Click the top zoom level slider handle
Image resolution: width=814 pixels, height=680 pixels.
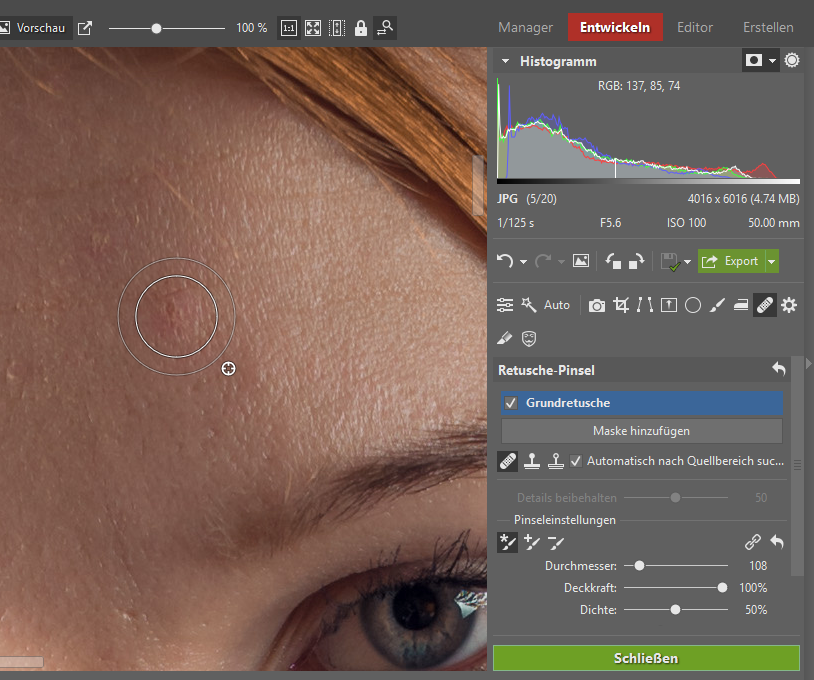[157, 29]
